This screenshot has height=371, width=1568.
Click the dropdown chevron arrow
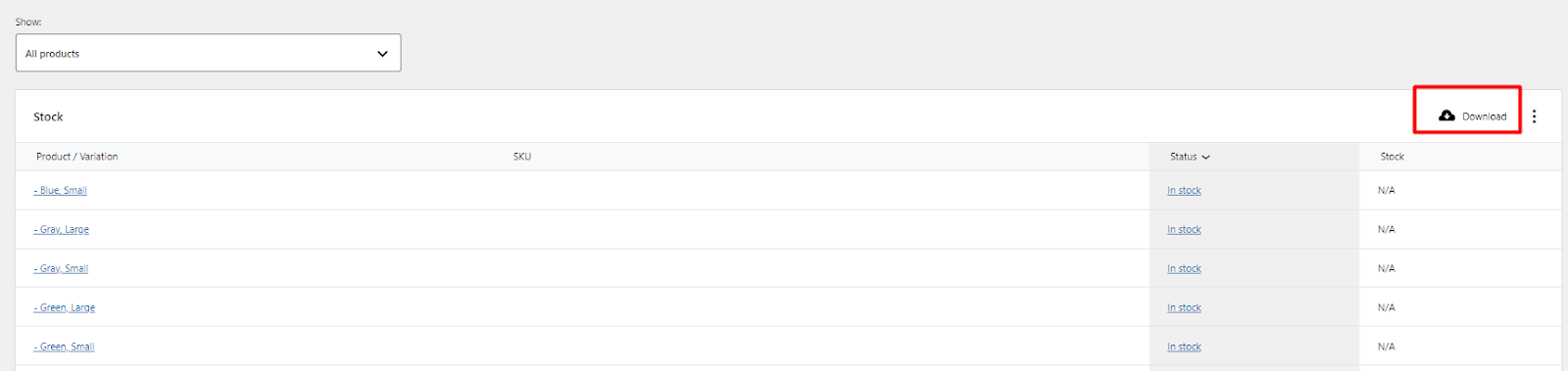[x=382, y=54]
